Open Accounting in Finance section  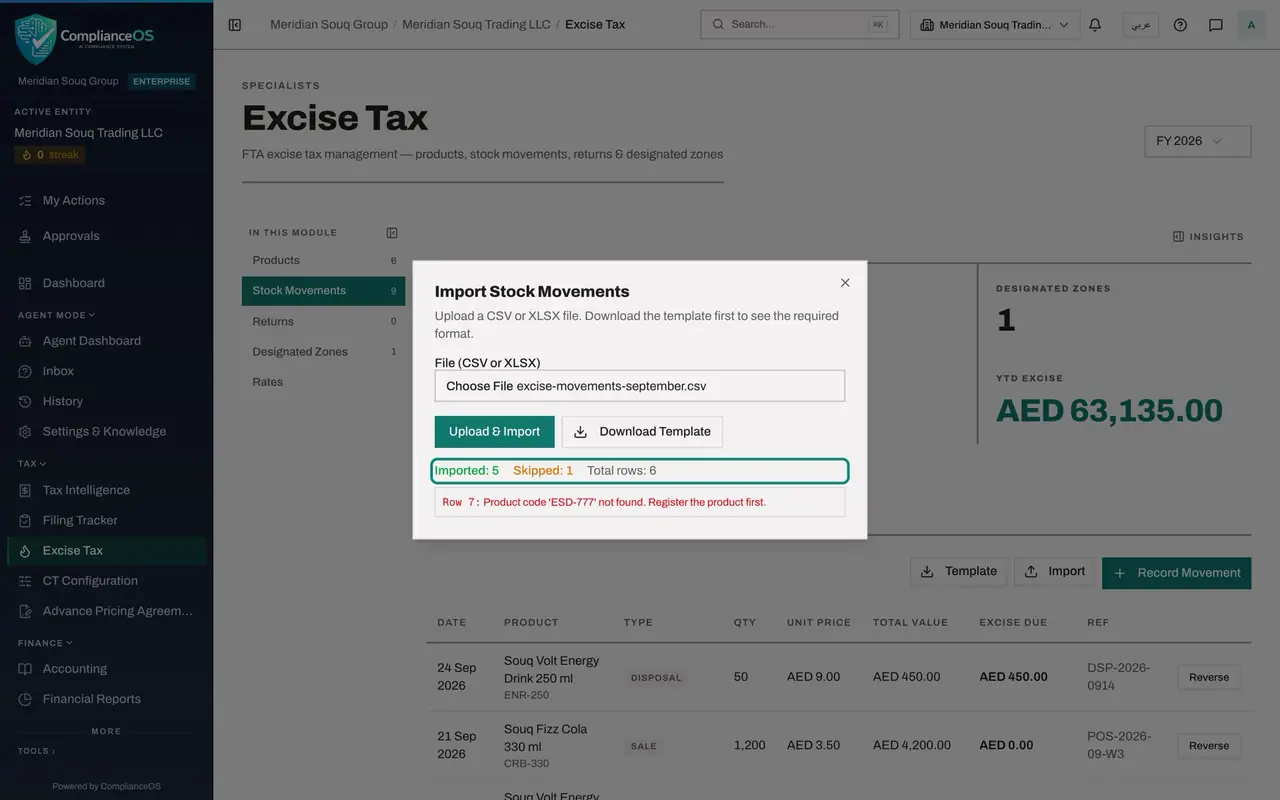pos(106,669)
